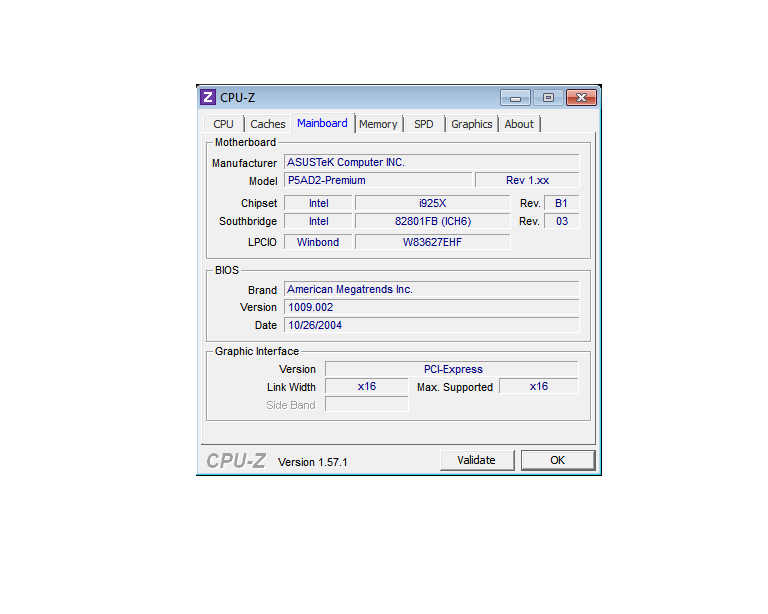Click the Southbridge revision 03
This screenshot has width=768, height=614.
561,221
